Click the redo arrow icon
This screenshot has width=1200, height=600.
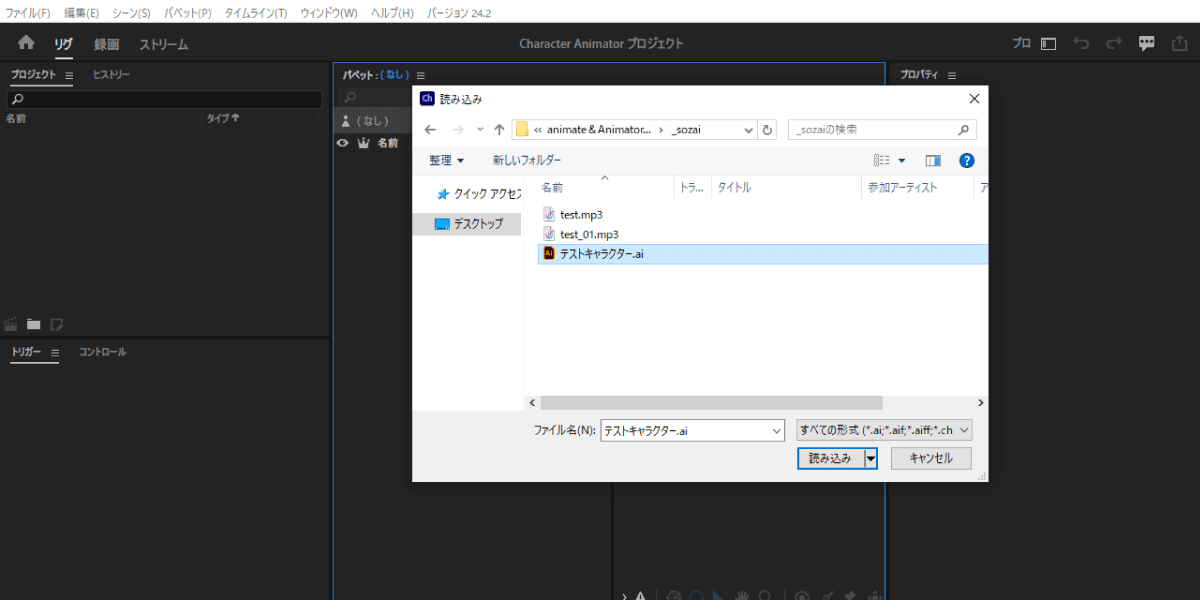(x=1114, y=44)
